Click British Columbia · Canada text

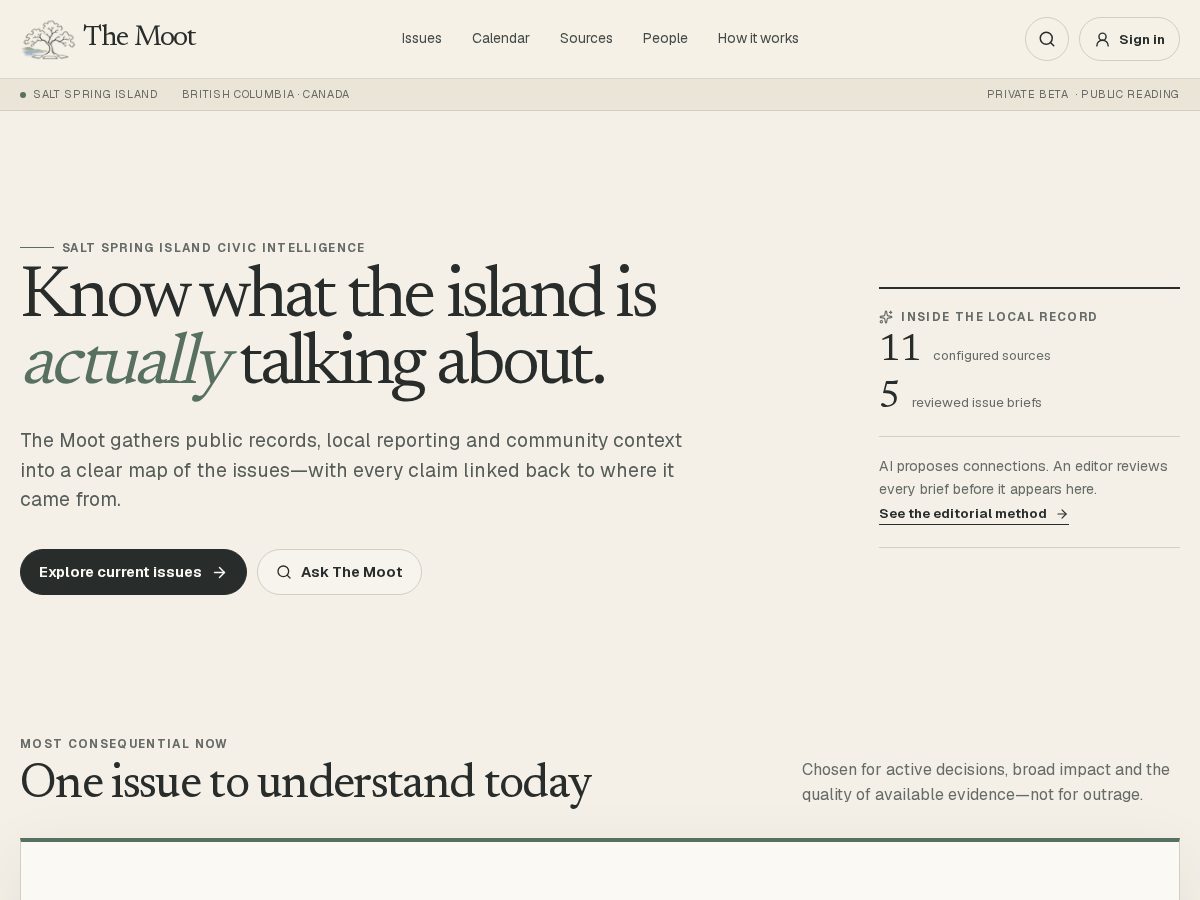(265, 95)
